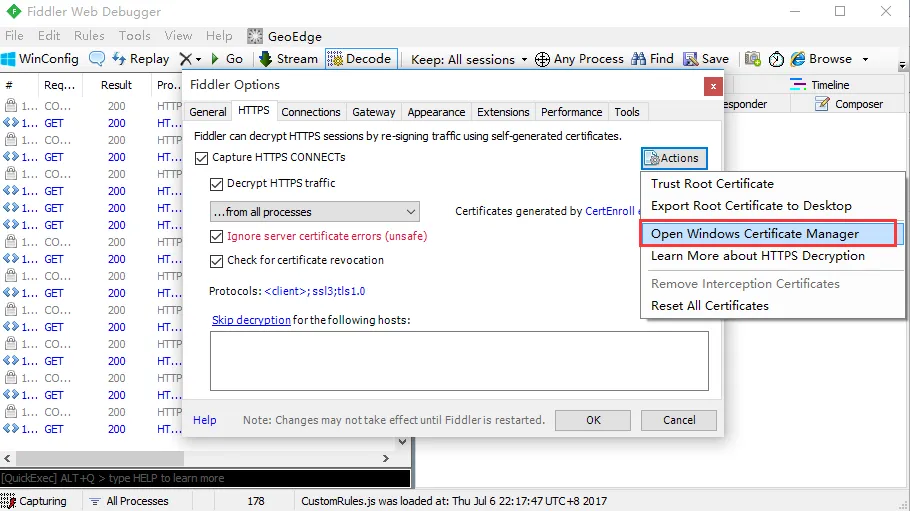Select Reset All Certificates

(x=709, y=305)
